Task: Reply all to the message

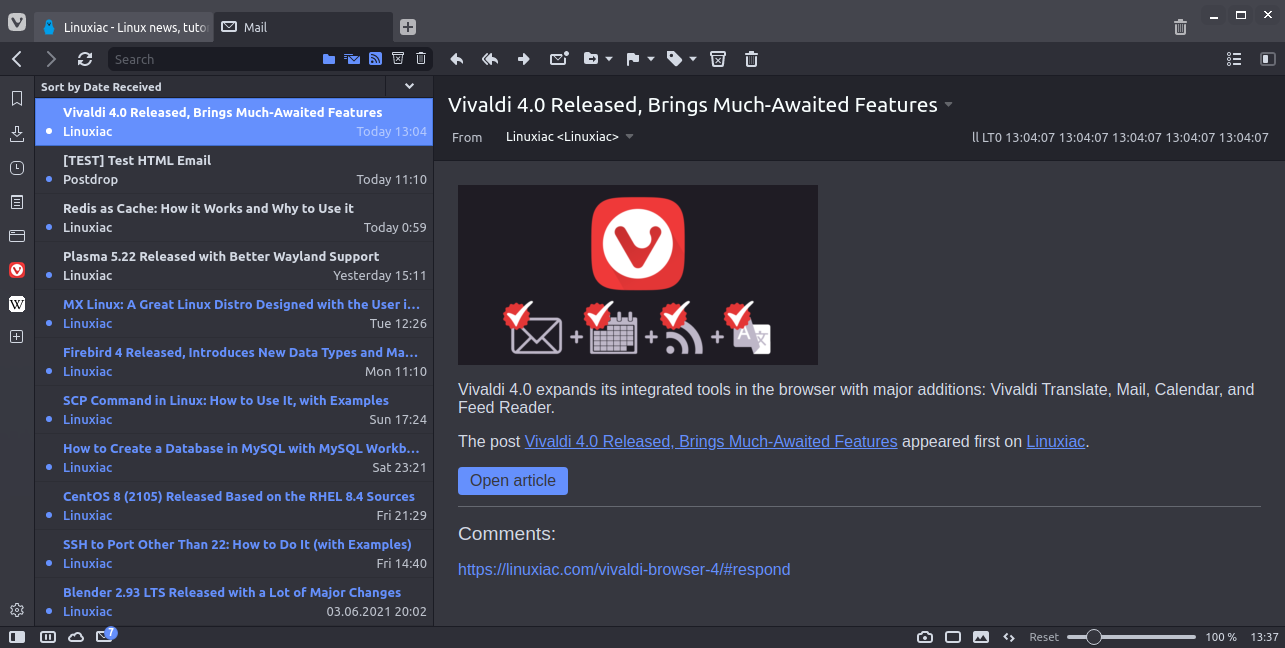Action: click(x=490, y=59)
